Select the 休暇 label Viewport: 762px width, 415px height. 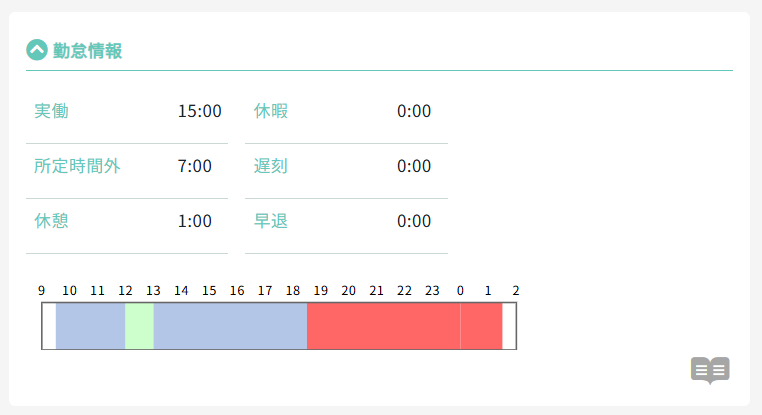(x=271, y=111)
